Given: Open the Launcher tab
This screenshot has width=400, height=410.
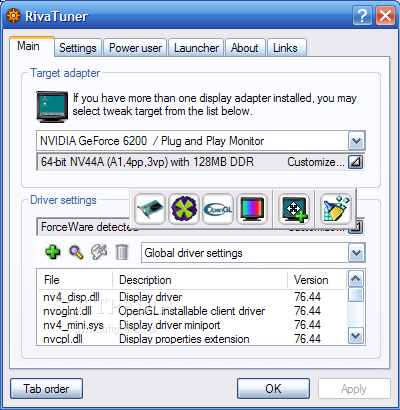Looking at the screenshot, I should point(196,48).
